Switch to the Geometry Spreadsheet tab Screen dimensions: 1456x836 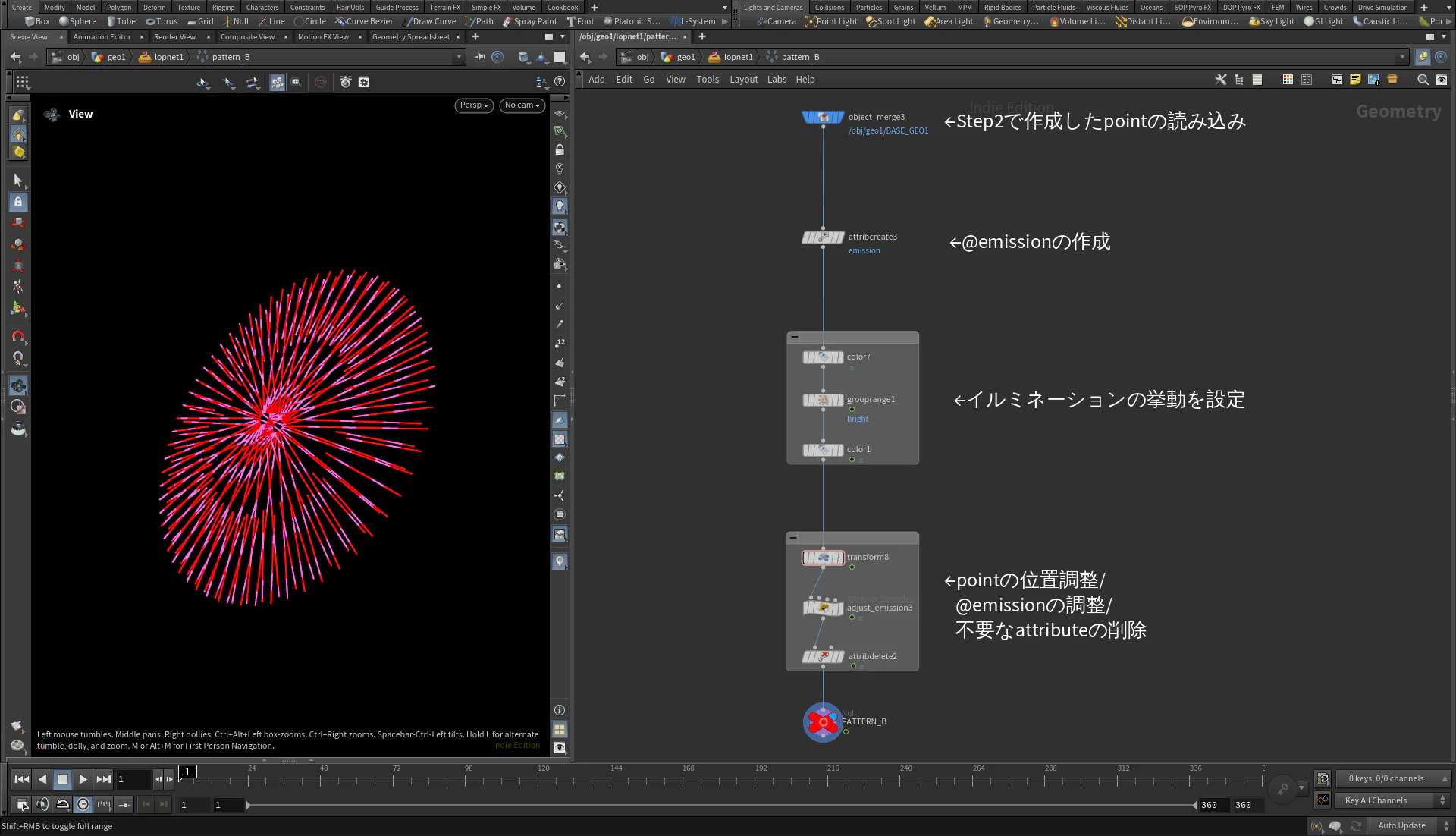(x=410, y=36)
